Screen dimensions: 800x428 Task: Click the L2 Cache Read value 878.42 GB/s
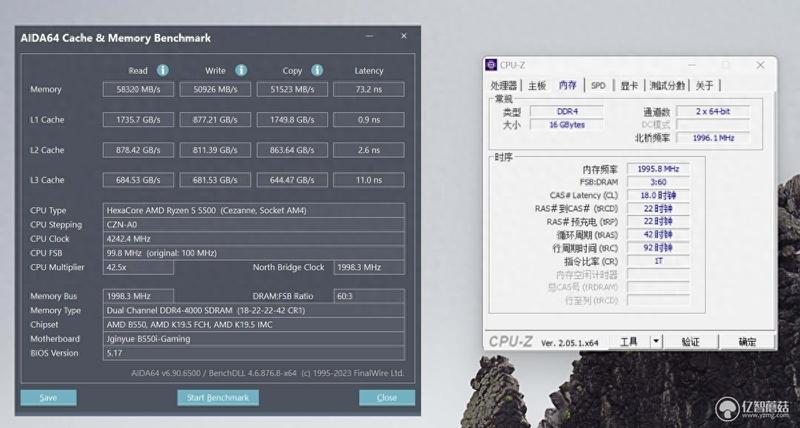(x=138, y=150)
